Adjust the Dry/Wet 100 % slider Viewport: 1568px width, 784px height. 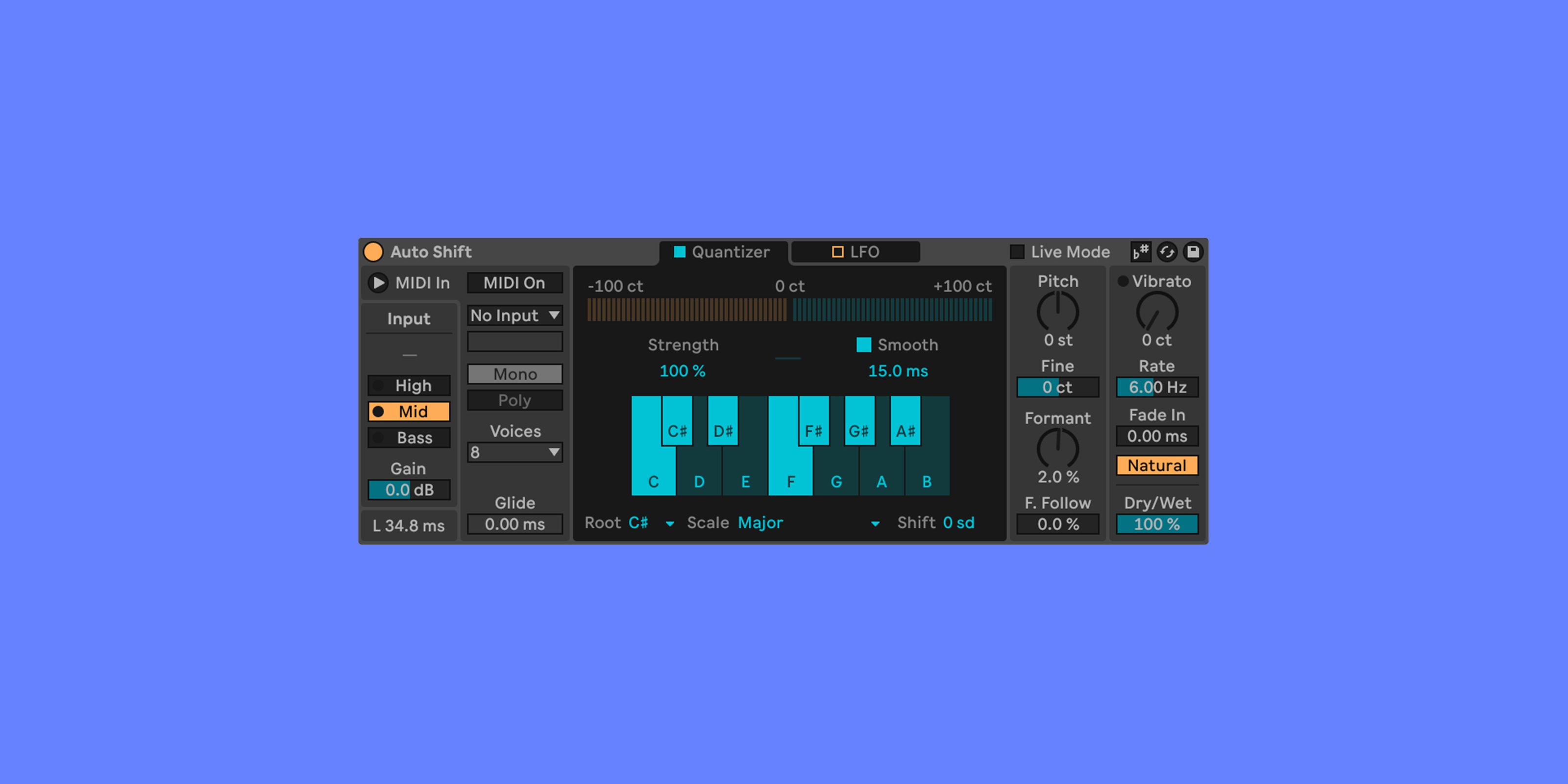[1157, 524]
